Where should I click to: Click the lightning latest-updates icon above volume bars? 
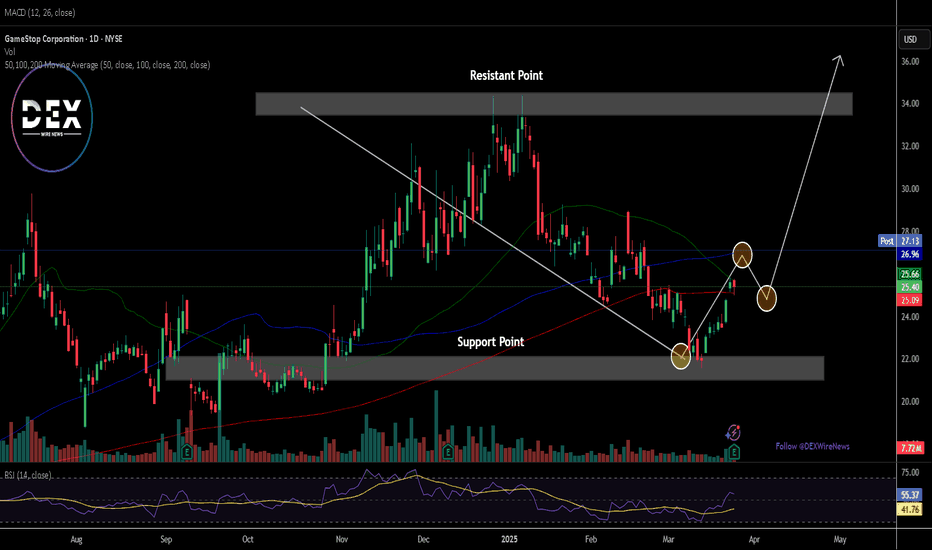(x=733, y=432)
